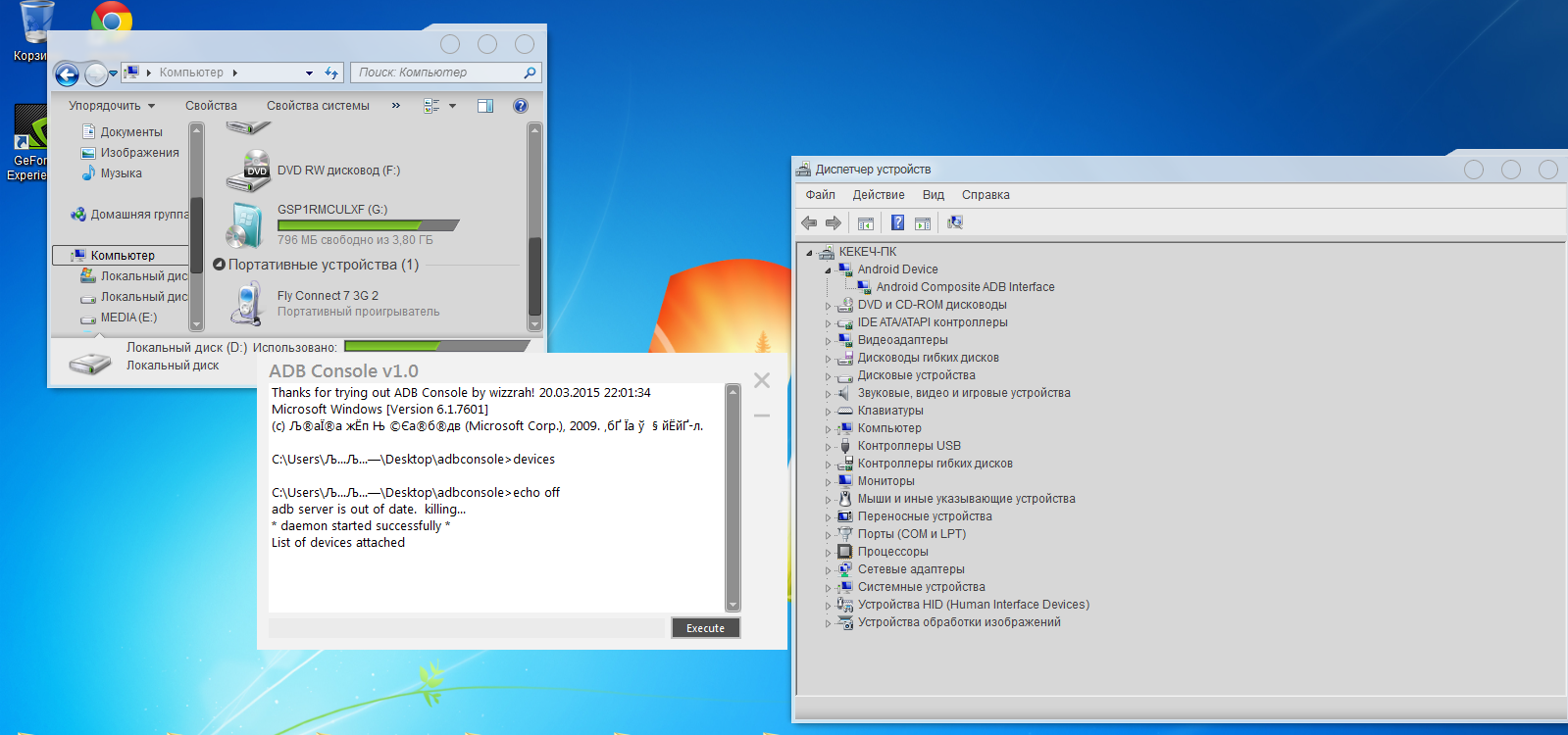Viewport: 1568px width, 735px height.
Task: Toggle the Explorer preview pane icon
Action: click(x=485, y=106)
